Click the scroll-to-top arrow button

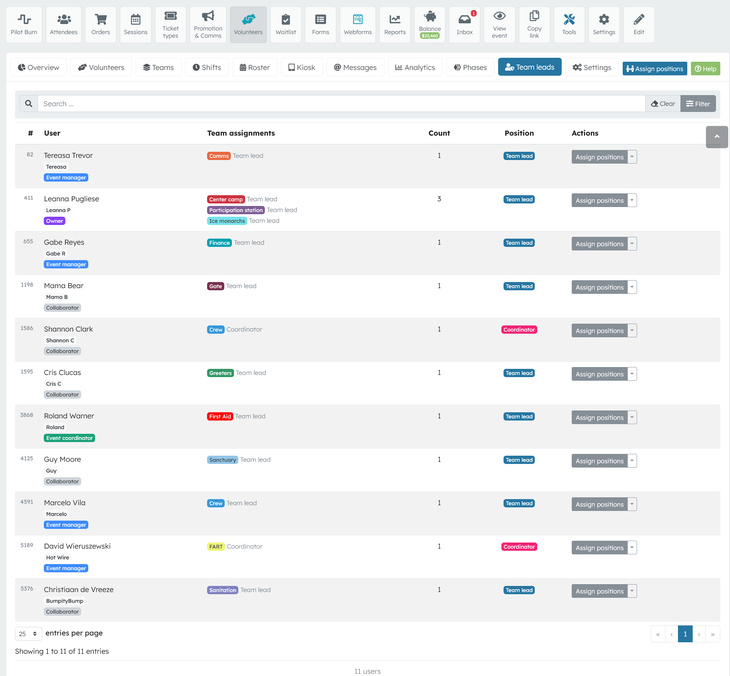tap(716, 137)
